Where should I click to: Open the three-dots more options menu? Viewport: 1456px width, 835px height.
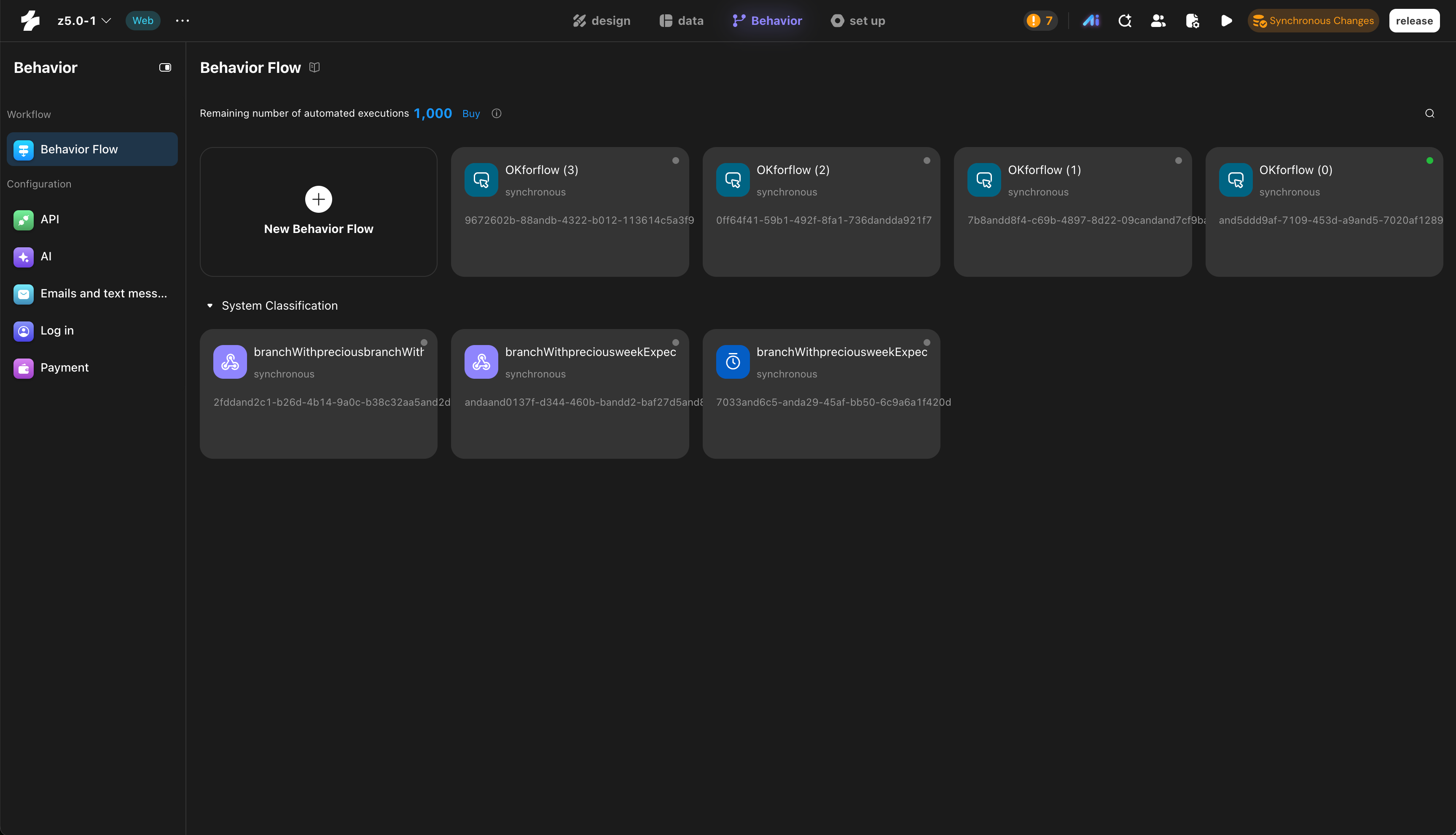click(x=183, y=21)
